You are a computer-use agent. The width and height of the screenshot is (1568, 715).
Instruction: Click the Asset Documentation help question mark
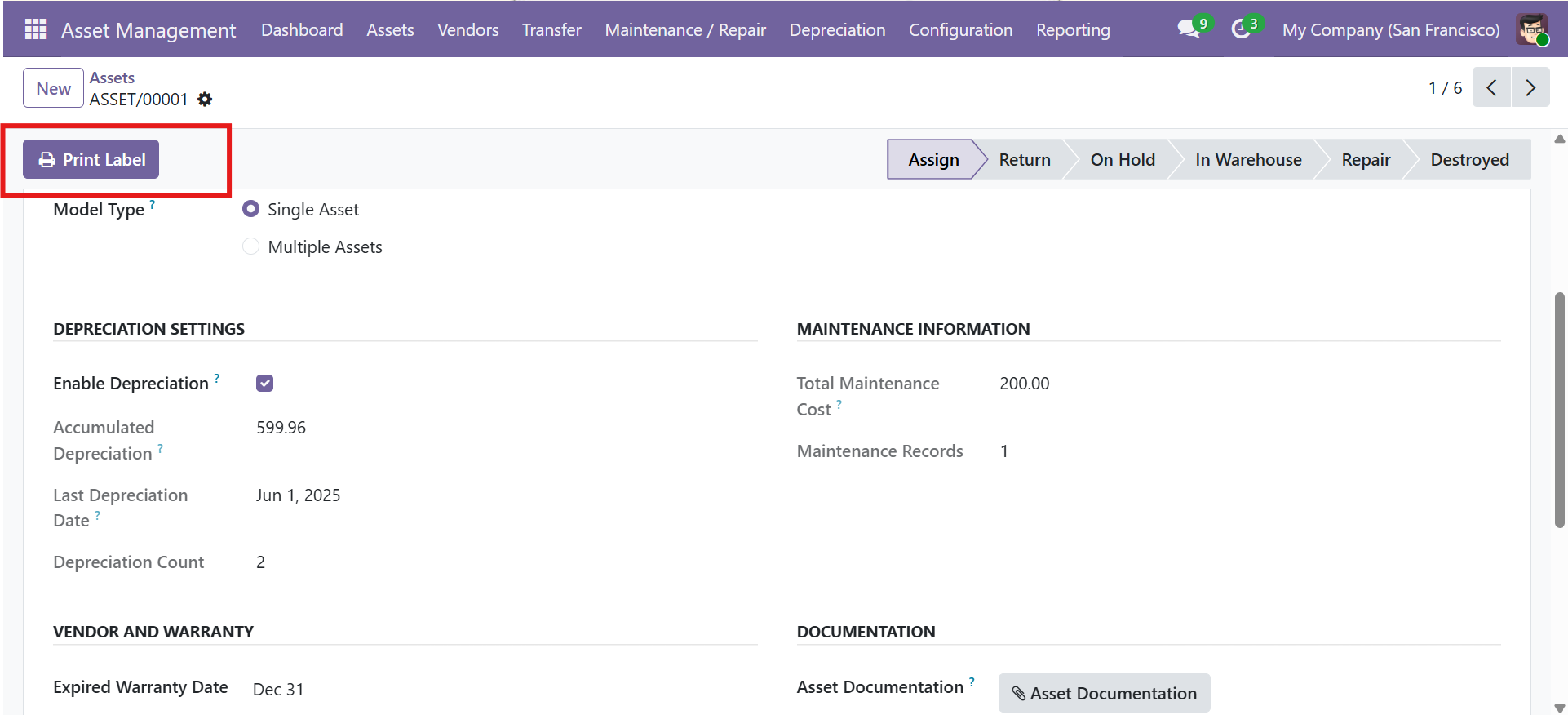pos(972,682)
